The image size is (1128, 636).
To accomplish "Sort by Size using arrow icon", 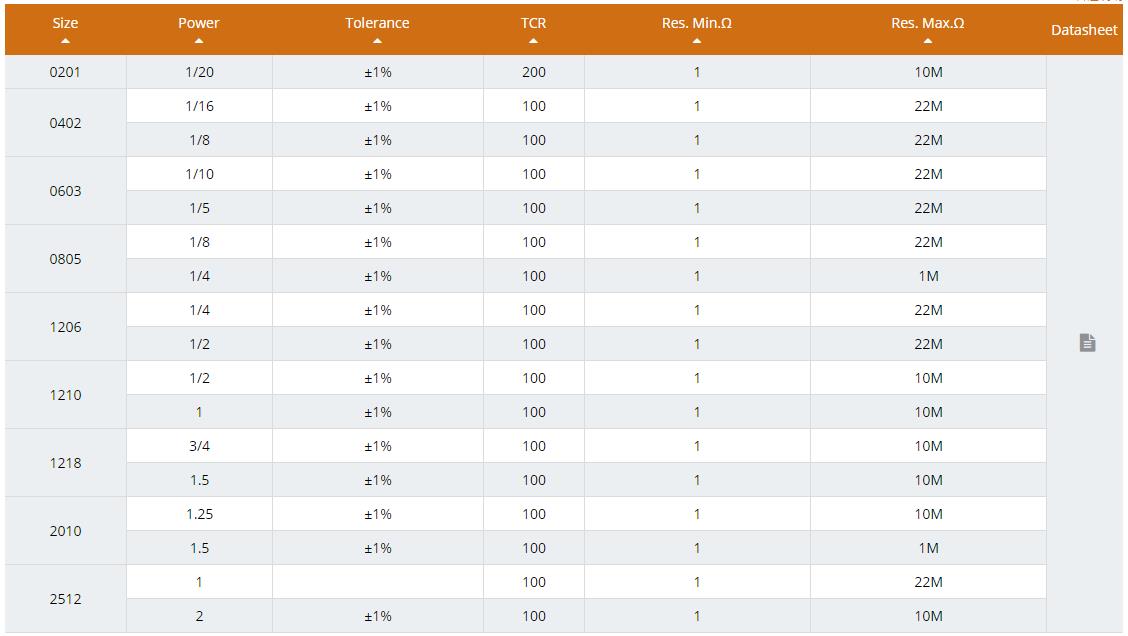I will [65, 41].
